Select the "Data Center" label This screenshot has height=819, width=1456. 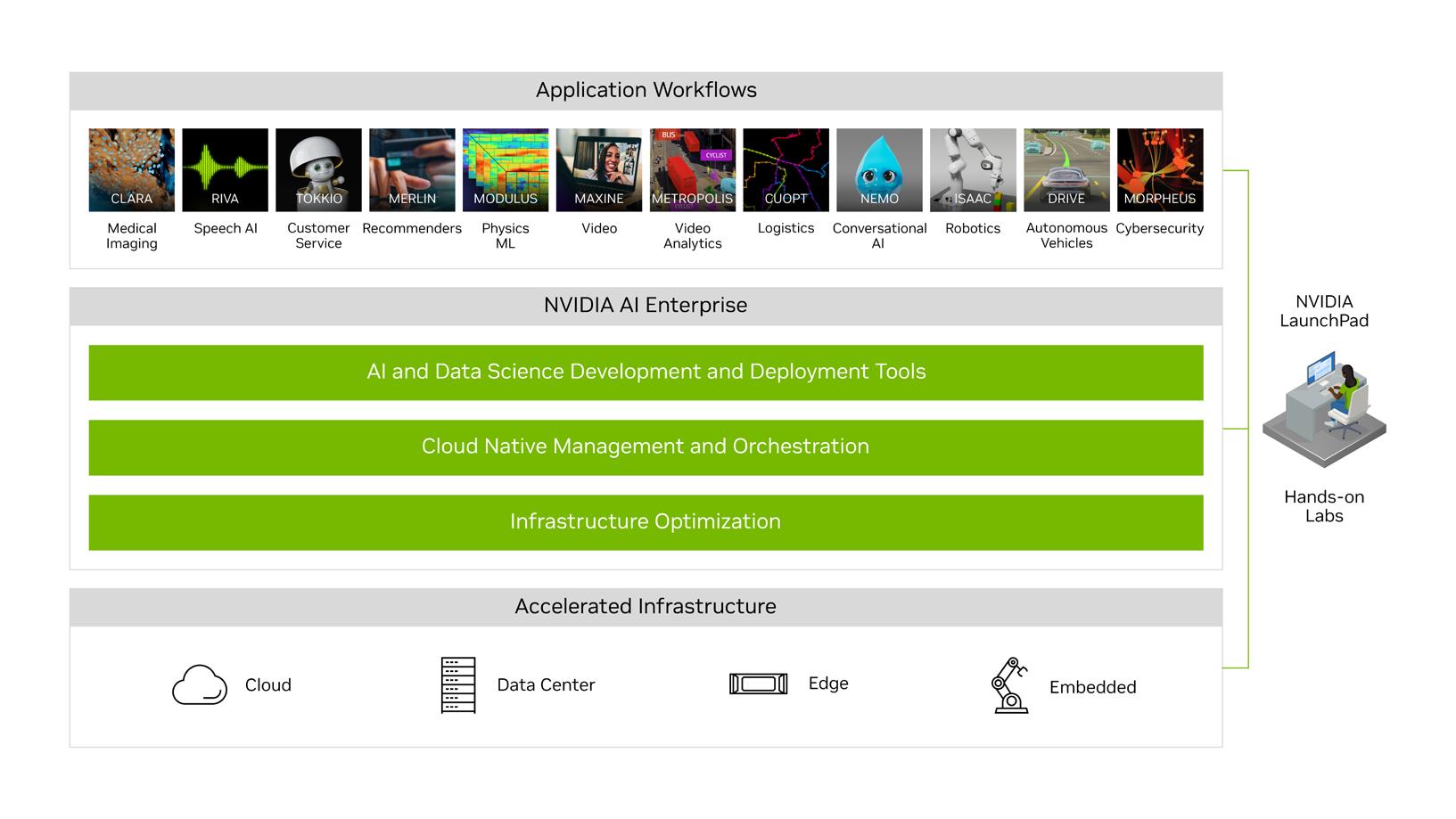click(x=546, y=685)
